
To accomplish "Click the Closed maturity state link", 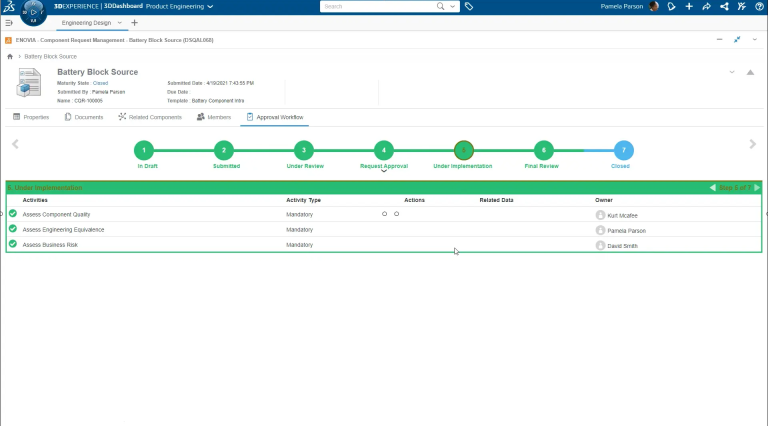I will coord(100,83).
